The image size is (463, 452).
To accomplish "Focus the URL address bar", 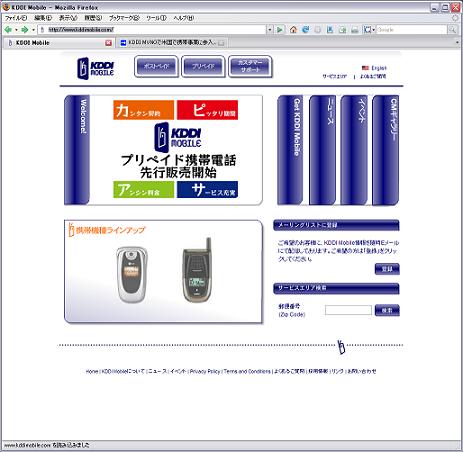I will [152, 30].
